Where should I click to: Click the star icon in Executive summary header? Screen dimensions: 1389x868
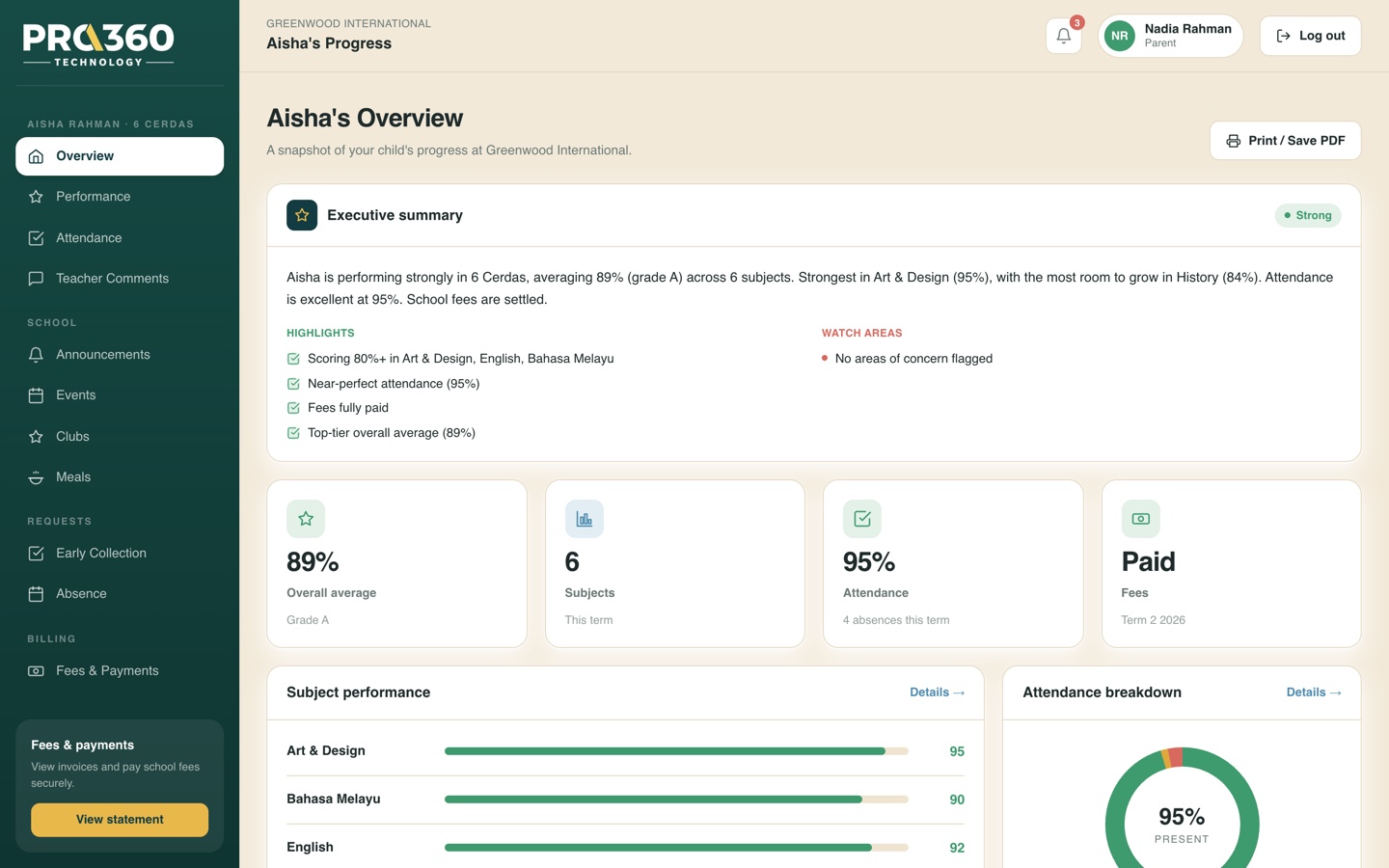(302, 215)
